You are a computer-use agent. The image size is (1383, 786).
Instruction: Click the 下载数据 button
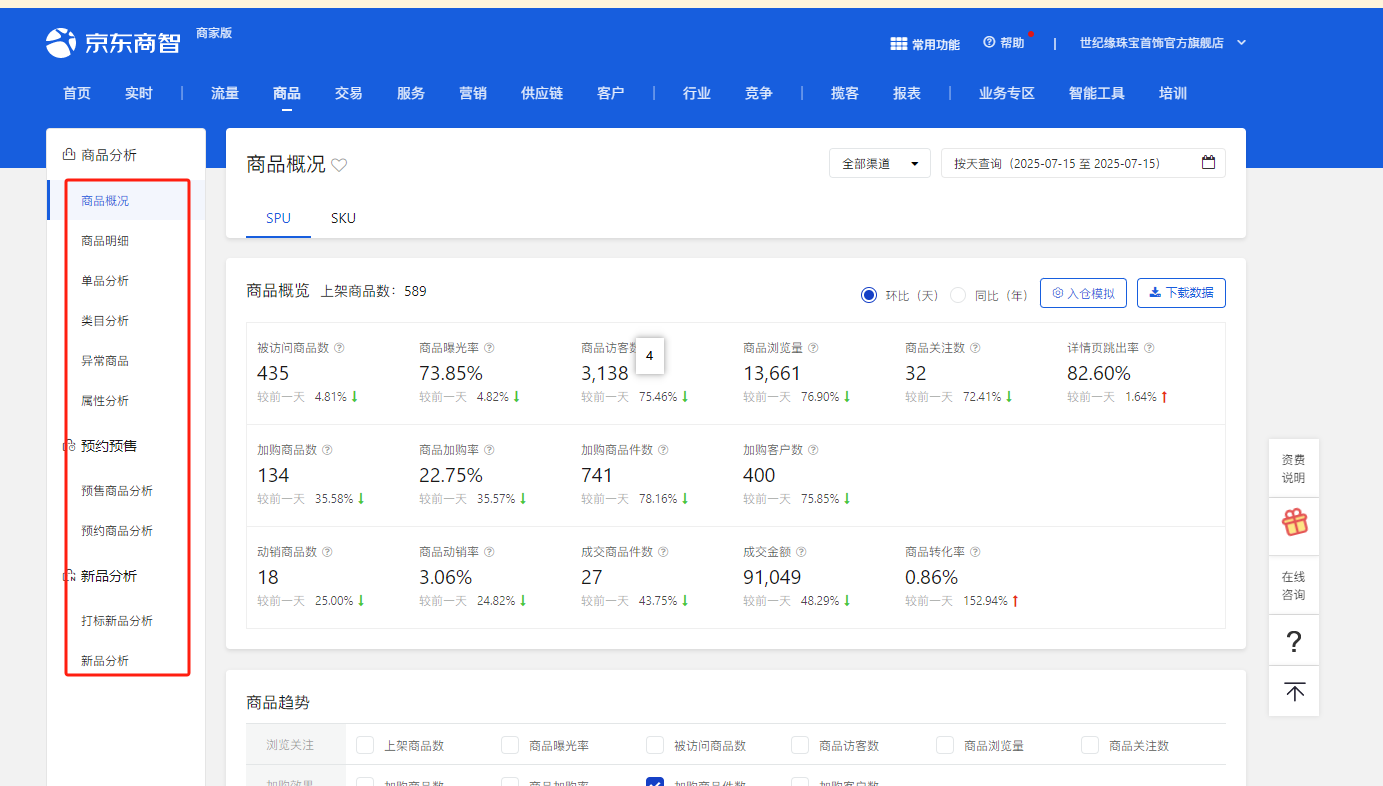(1181, 293)
